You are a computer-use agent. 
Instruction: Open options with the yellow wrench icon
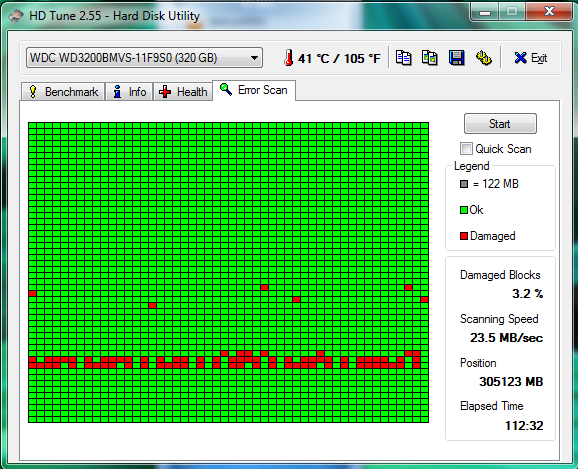[x=483, y=58]
